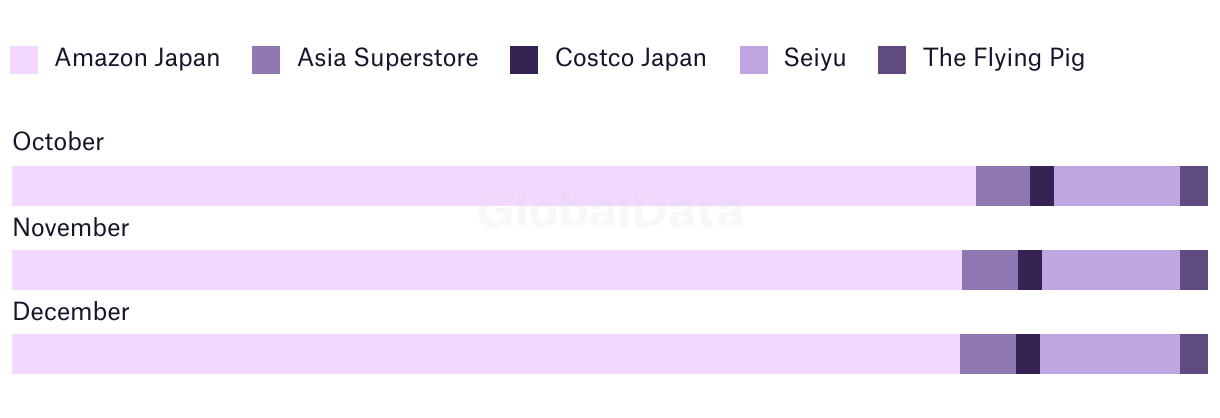The width and height of the screenshot is (1220, 418).
Task: Click October's Asia Superstore bar segment
Action: [x=1003, y=186]
